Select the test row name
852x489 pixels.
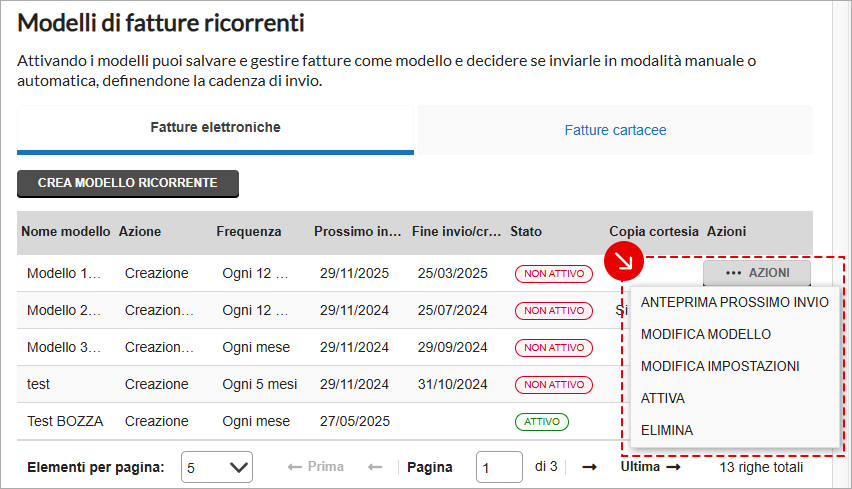tap(38, 384)
